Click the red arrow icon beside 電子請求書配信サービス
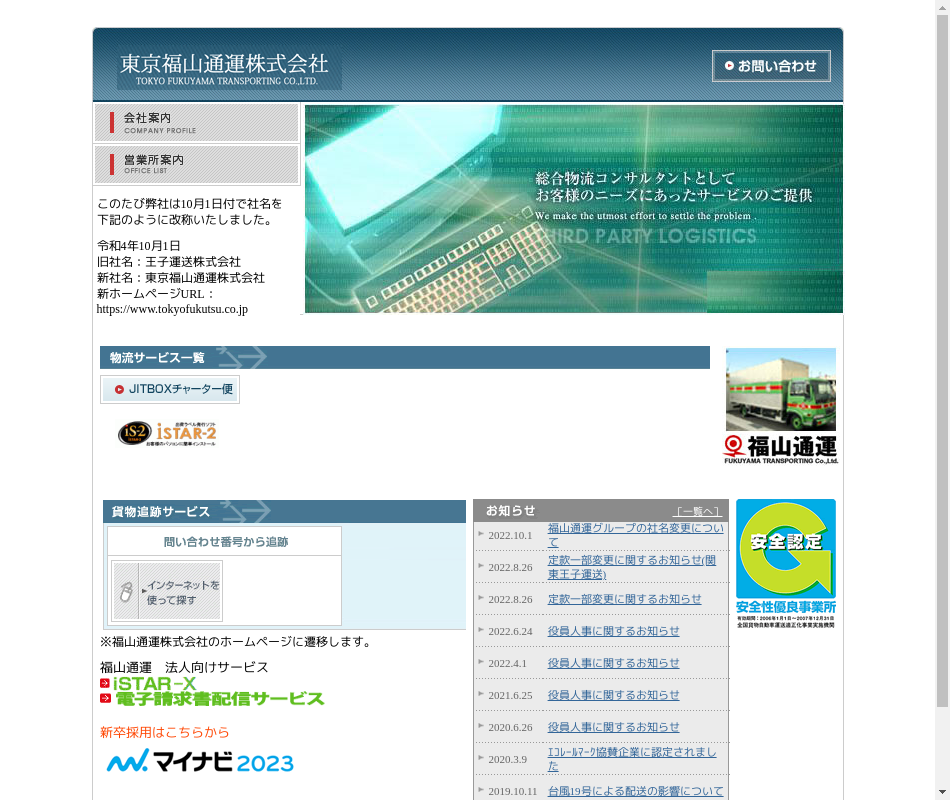 (105, 699)
